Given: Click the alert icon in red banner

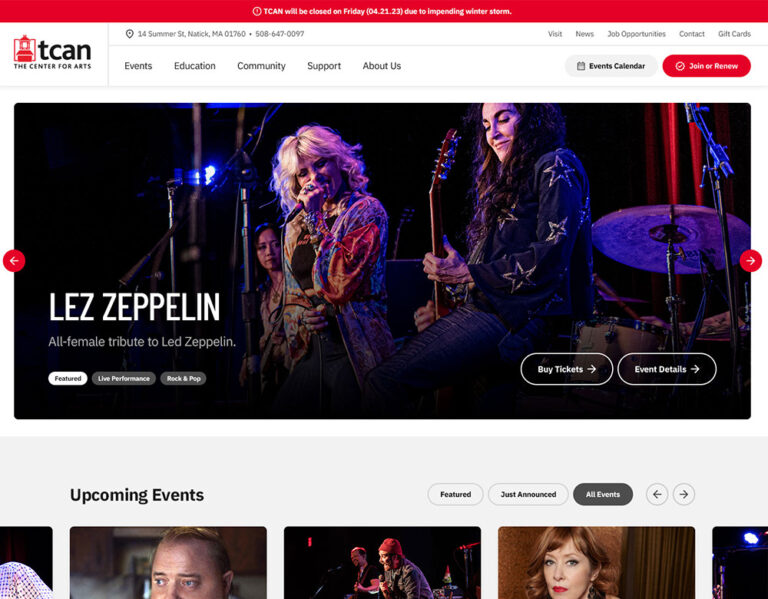Looking at the screenshot, I should coord(257,11).
